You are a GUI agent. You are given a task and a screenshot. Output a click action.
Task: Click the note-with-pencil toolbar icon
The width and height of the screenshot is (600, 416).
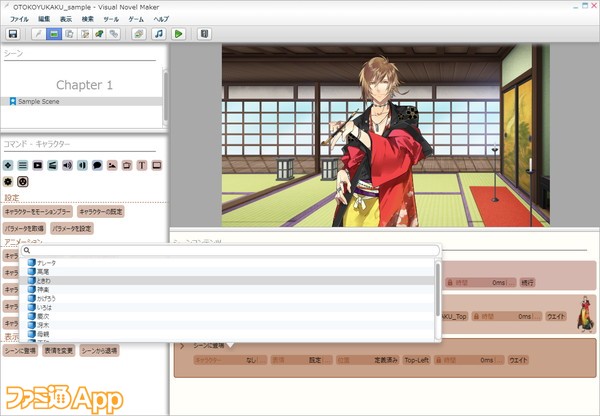click(85, 34)
